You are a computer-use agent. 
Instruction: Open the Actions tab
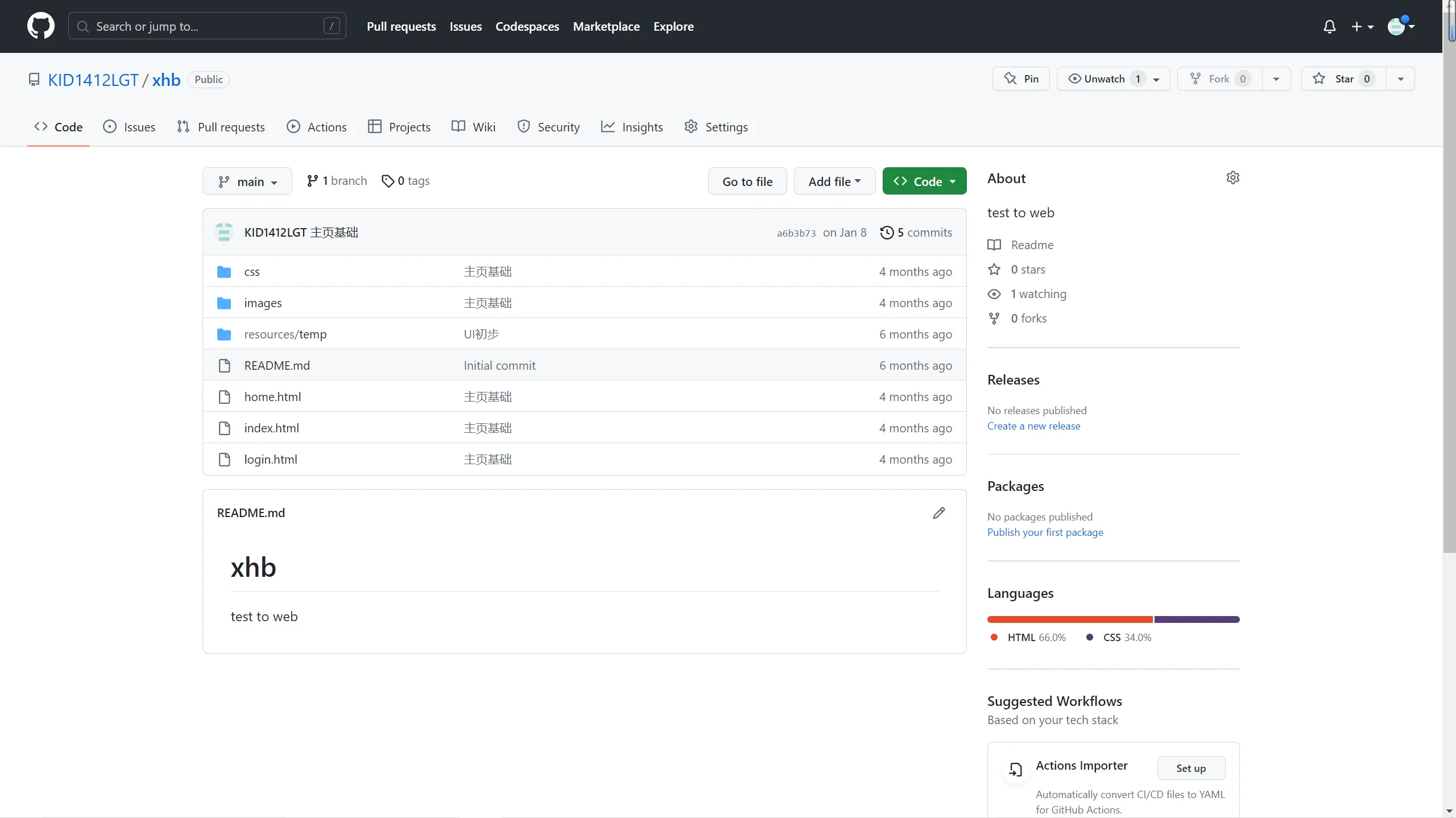316,127
